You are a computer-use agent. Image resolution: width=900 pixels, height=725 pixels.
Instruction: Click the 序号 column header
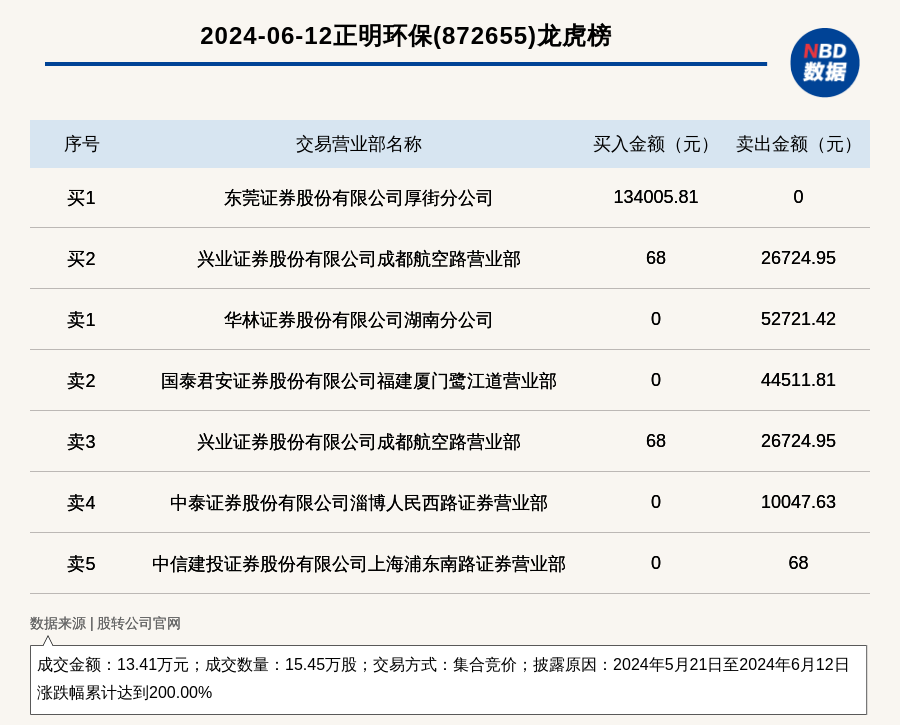(82, 144)
